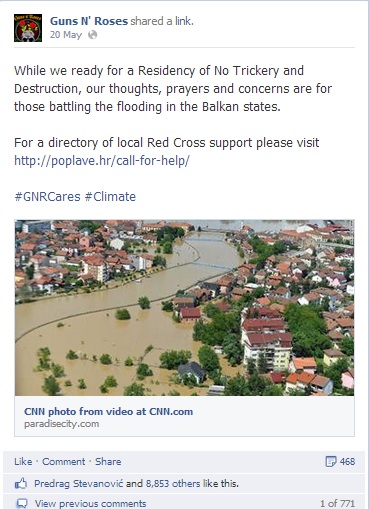The width and height of the screenshot is (369, 509).
Task: Open Predrag Stevanović's profile
Action: click(79, 484)
